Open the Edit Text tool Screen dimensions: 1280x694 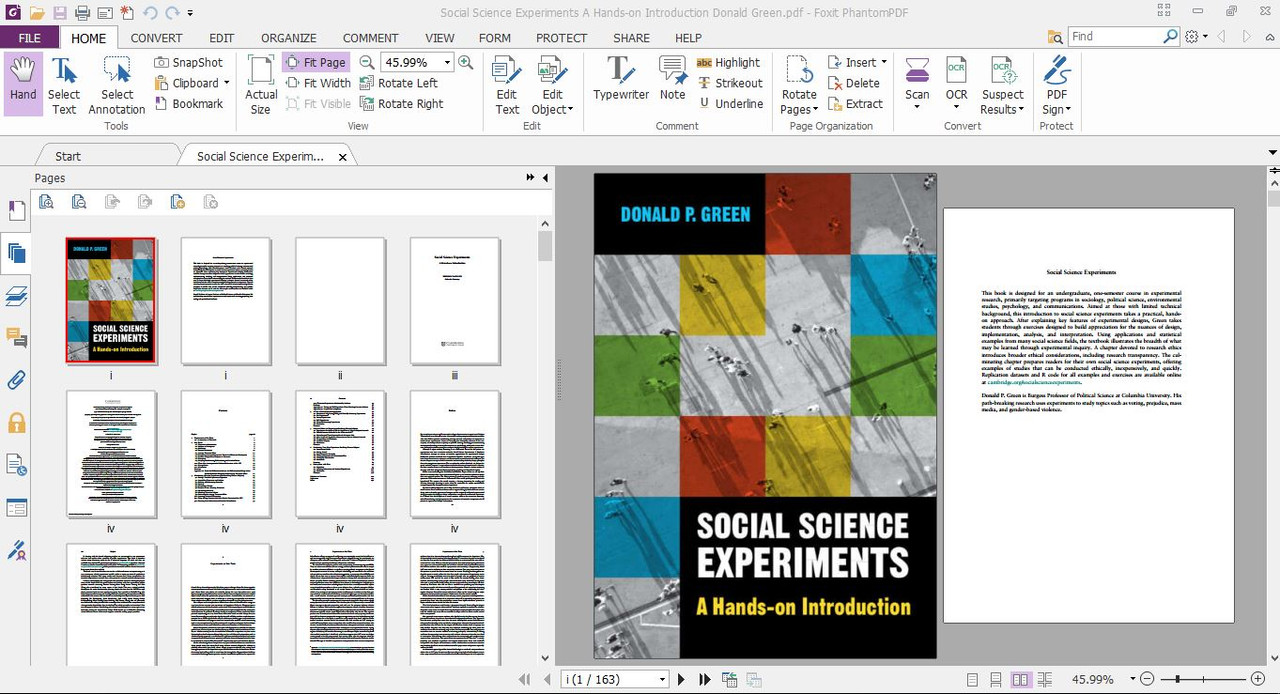point(507,84)
